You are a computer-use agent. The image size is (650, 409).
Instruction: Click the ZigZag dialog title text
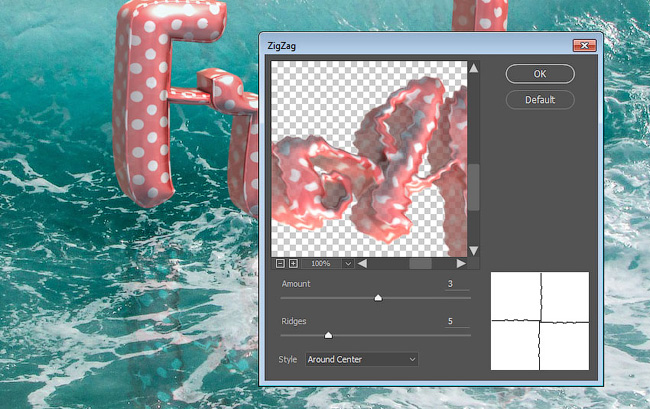281,46
